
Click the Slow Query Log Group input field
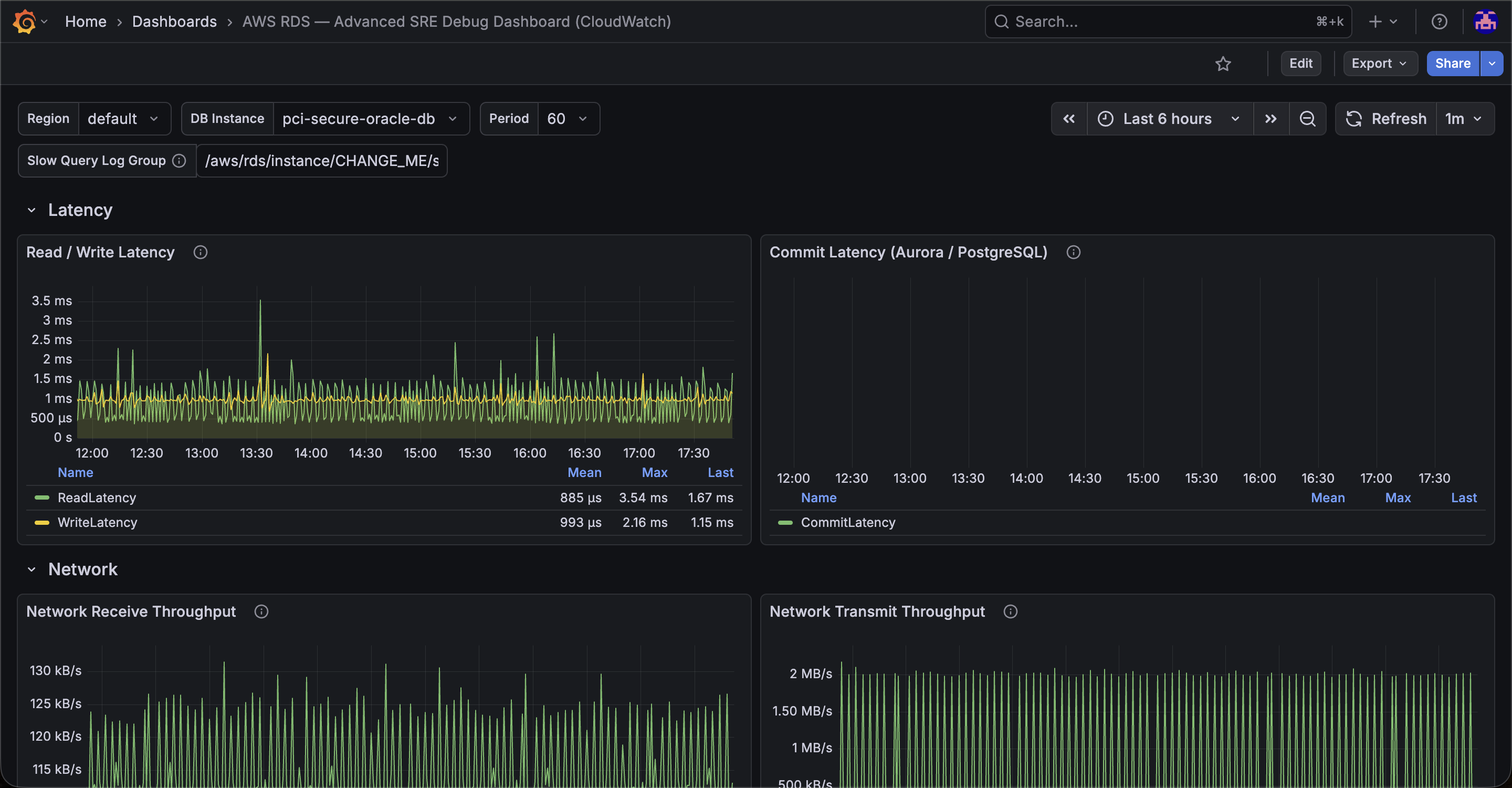(322, 161)
